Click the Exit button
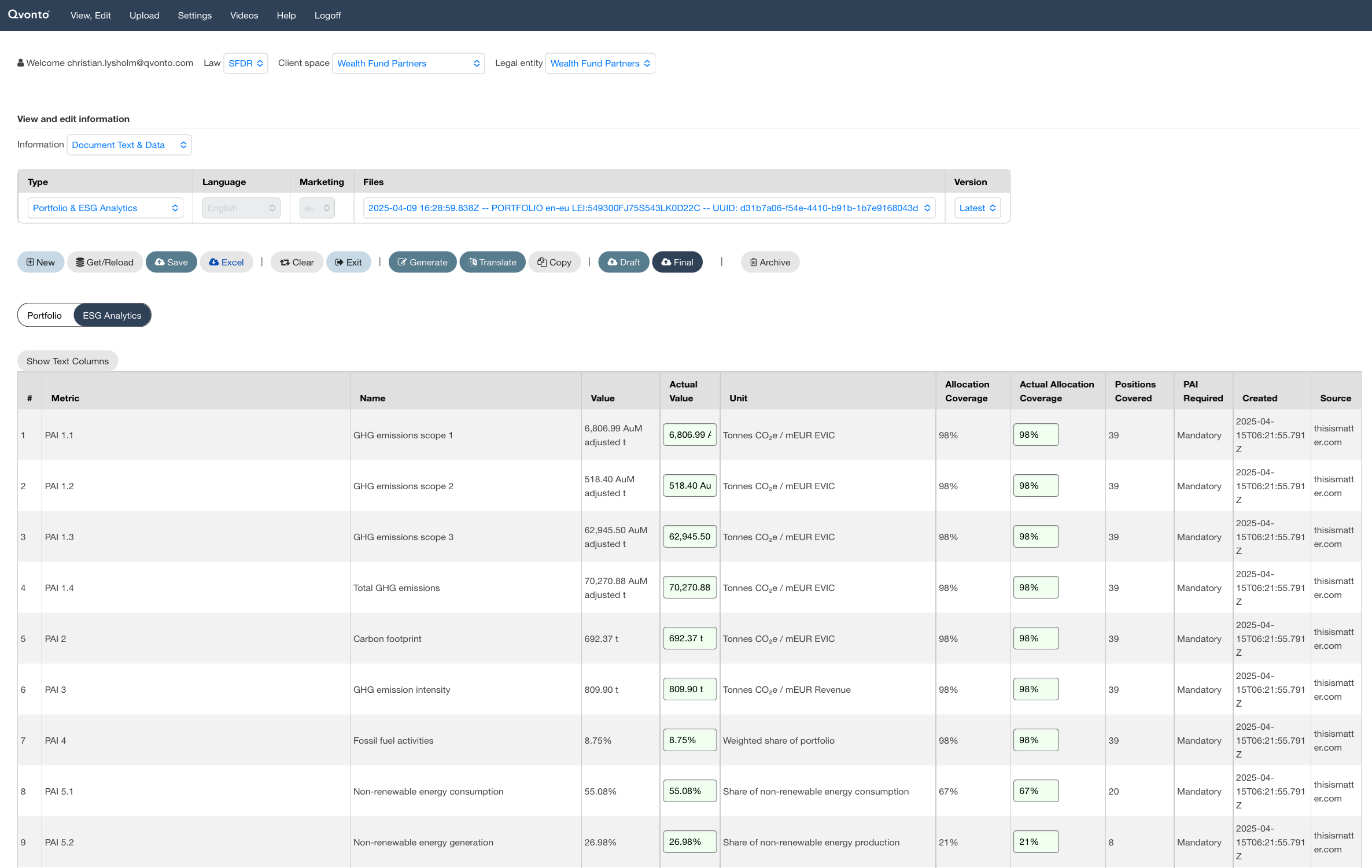Viewport: 1372px width, 868px height. pyautogui.click(x=348, y=262)
